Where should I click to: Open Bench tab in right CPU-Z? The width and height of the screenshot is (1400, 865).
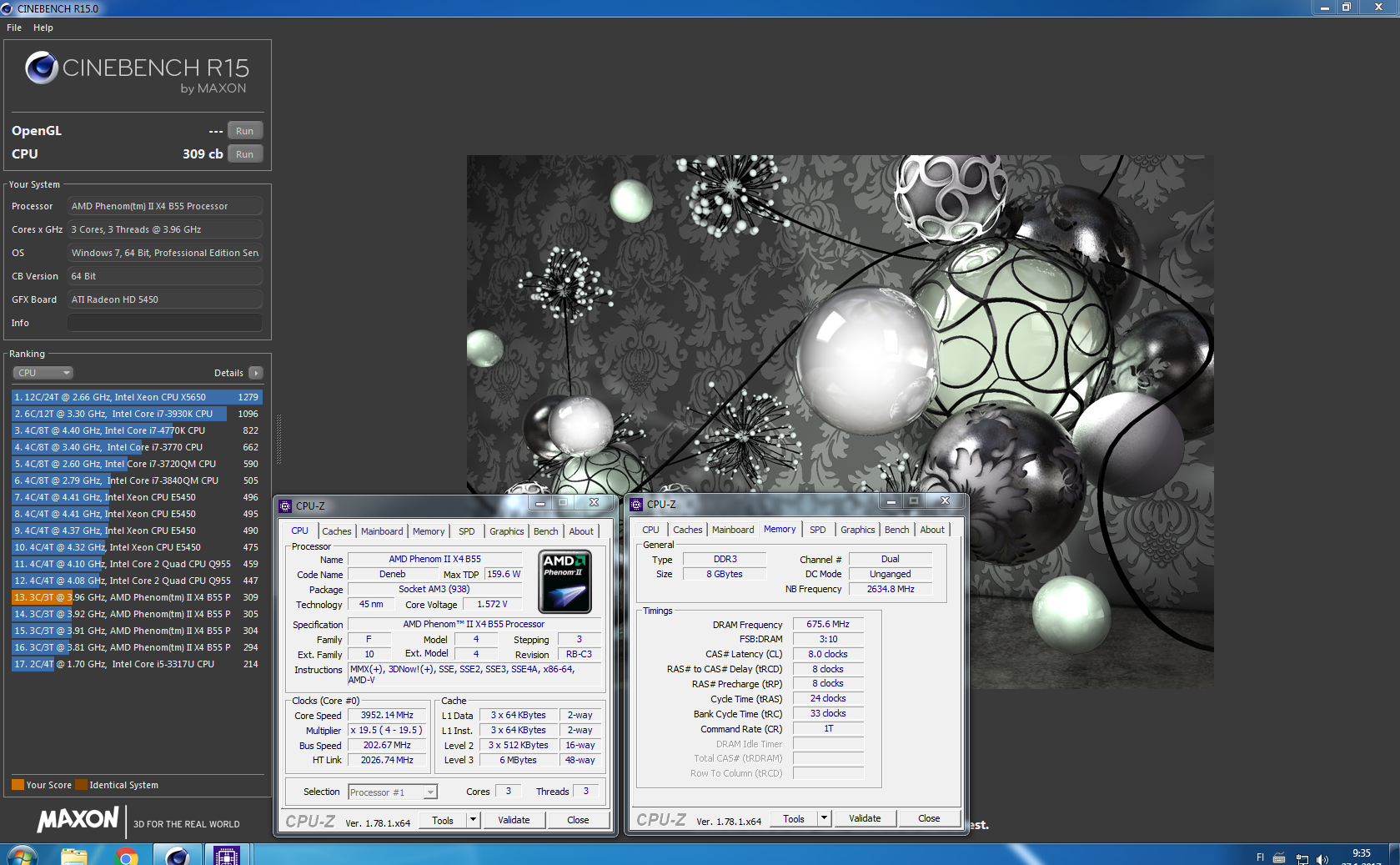(x=897, y=530)
